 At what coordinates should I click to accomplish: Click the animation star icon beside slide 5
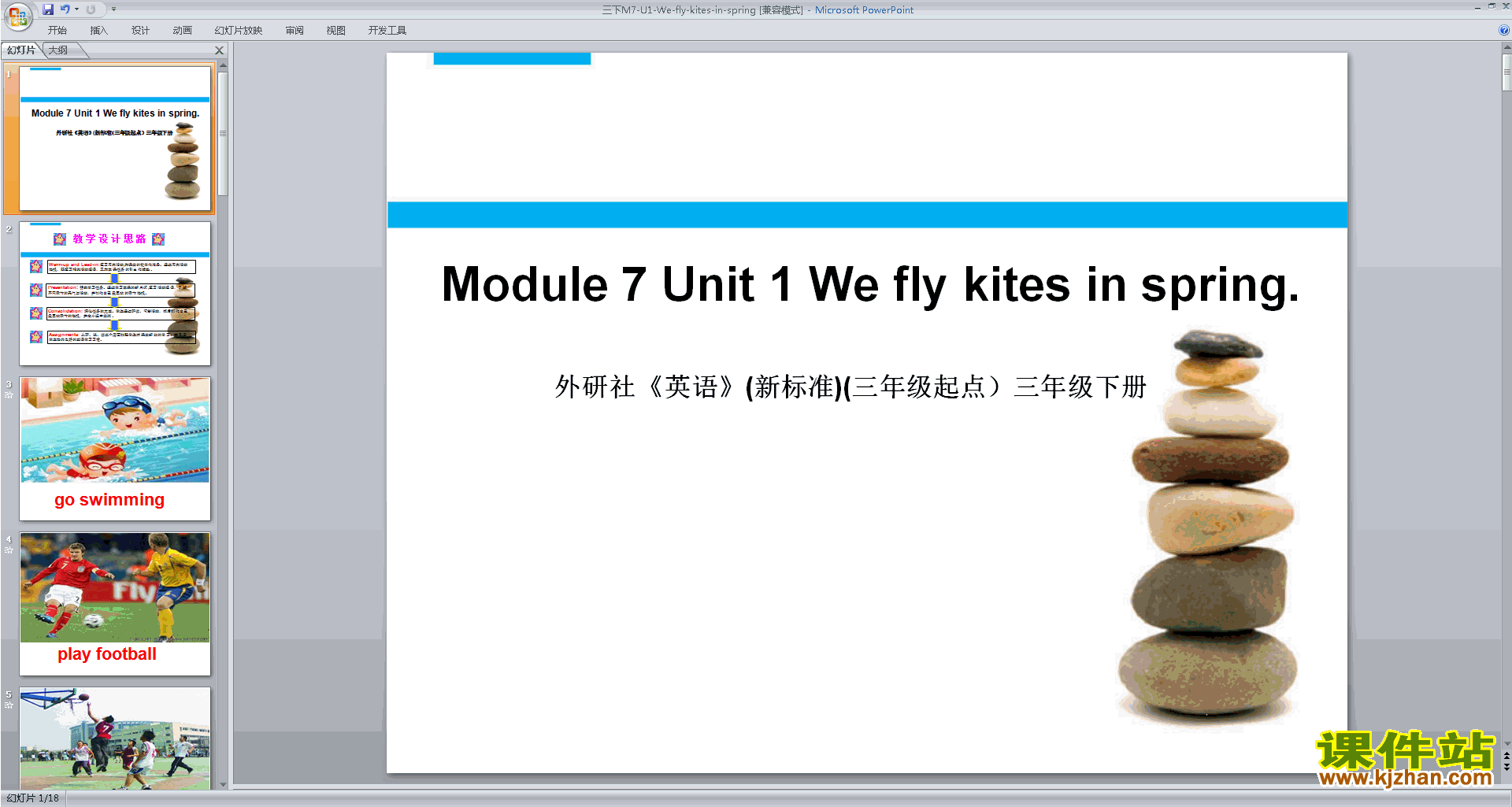(x=9, y=705)
